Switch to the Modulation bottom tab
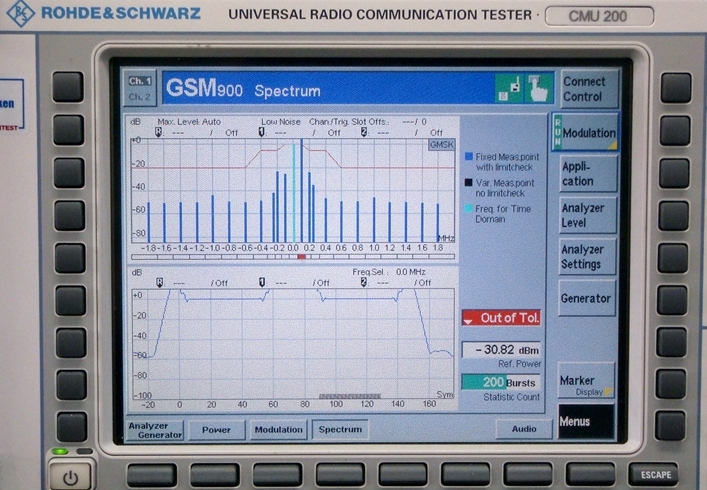Screen dimensions: 707x490 click(x=279, y=430)
